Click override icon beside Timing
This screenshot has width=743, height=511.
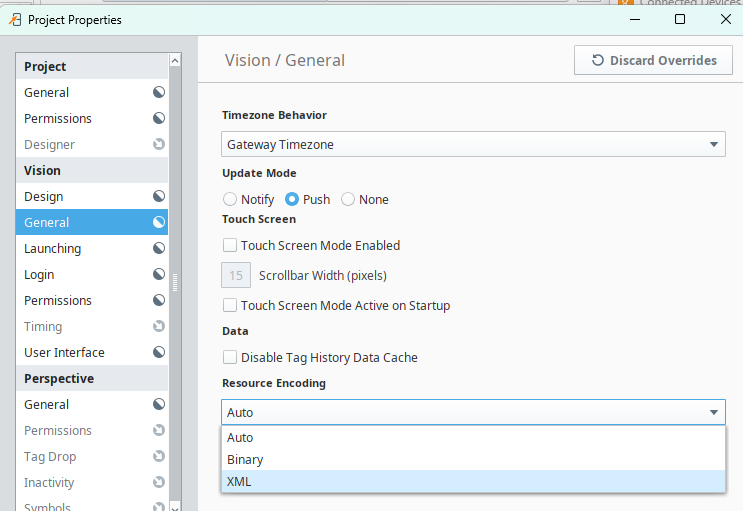point(158,326)
